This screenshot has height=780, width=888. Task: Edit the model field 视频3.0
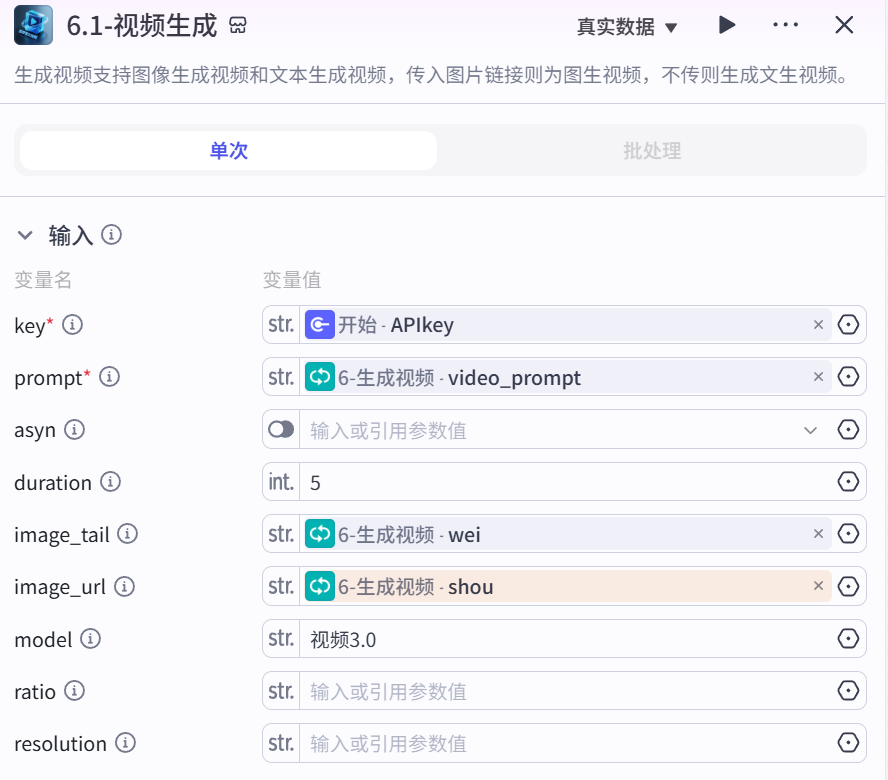pos(566,640)
